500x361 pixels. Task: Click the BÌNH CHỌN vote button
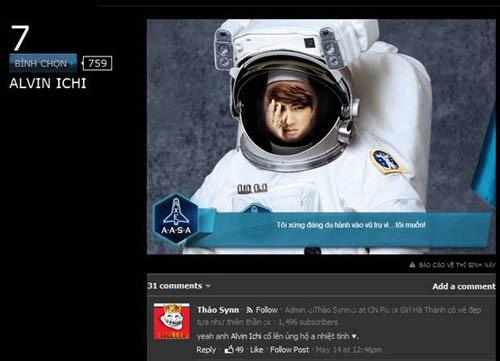pyautogui.click(x=43, y=63)
